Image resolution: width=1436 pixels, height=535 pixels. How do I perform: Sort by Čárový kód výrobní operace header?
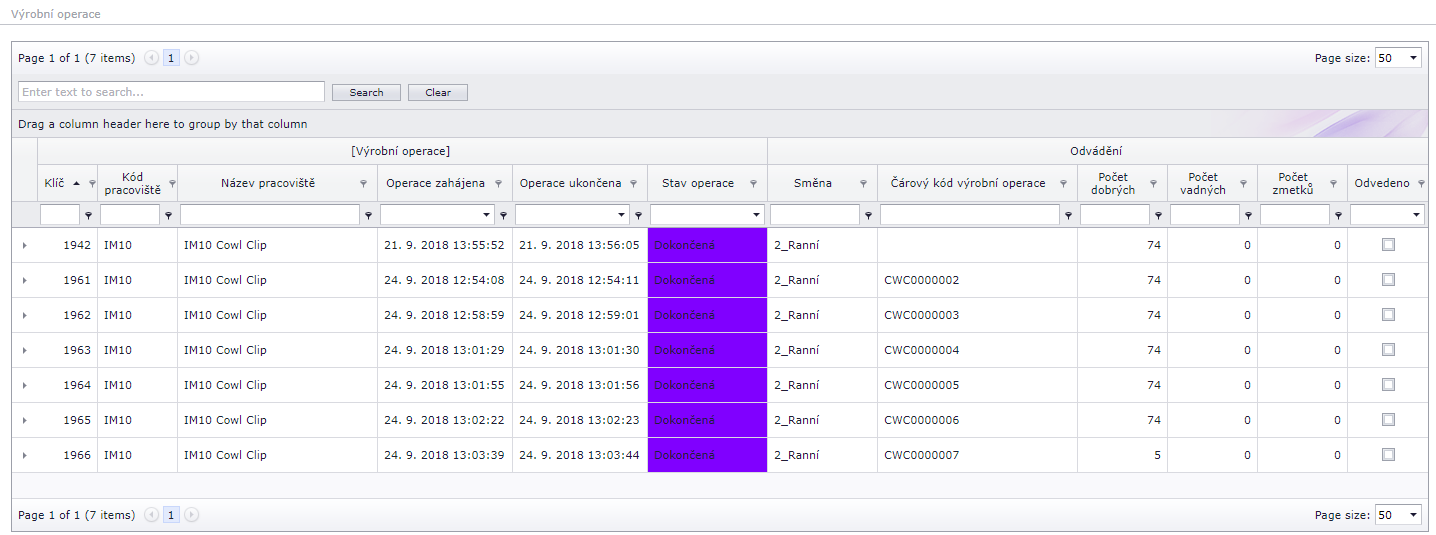(967, 184)
